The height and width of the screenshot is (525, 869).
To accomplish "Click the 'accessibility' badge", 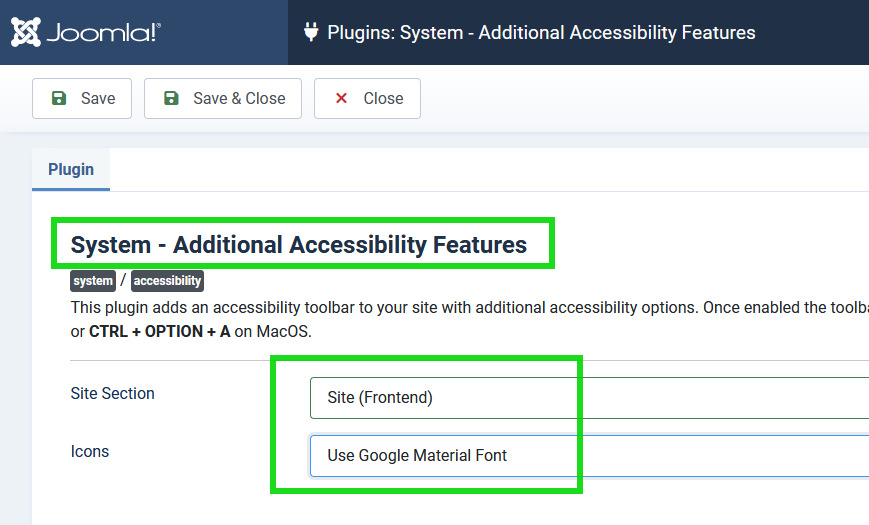I will (x=167, y=281).
